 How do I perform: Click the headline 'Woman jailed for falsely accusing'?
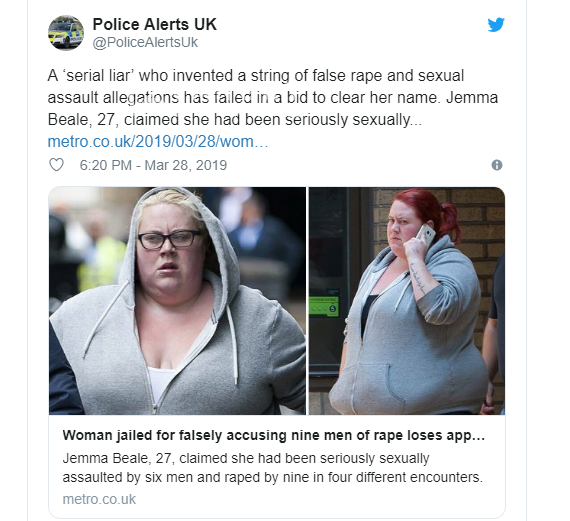pyautogui.click(x=274, y=435)
